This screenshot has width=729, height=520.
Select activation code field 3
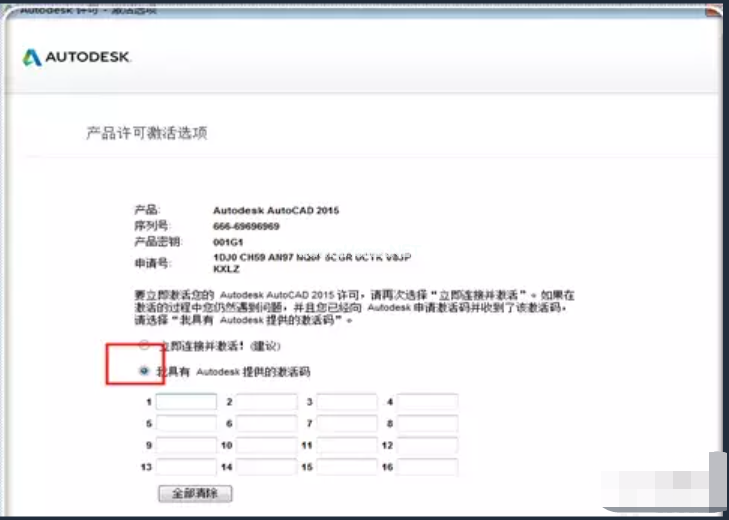click(x=347, y=402)
